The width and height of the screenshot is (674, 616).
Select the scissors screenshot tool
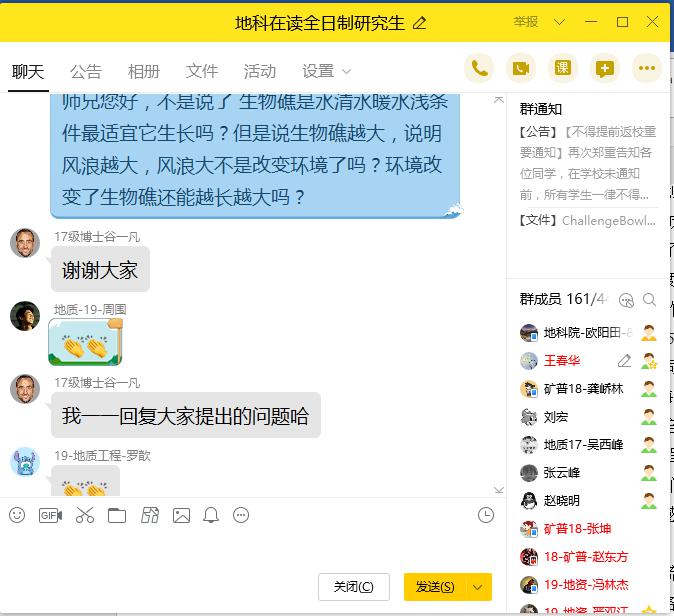pos(84,515)
